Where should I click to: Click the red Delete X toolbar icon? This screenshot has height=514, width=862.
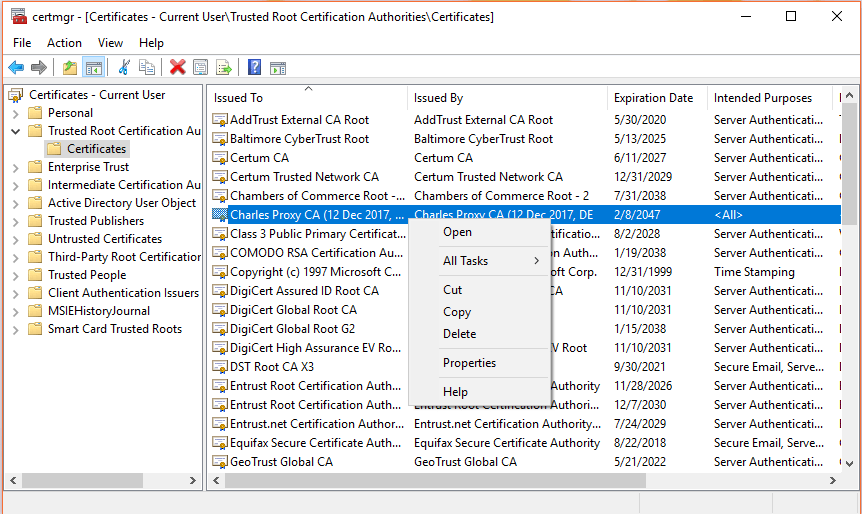click(178, 68)
